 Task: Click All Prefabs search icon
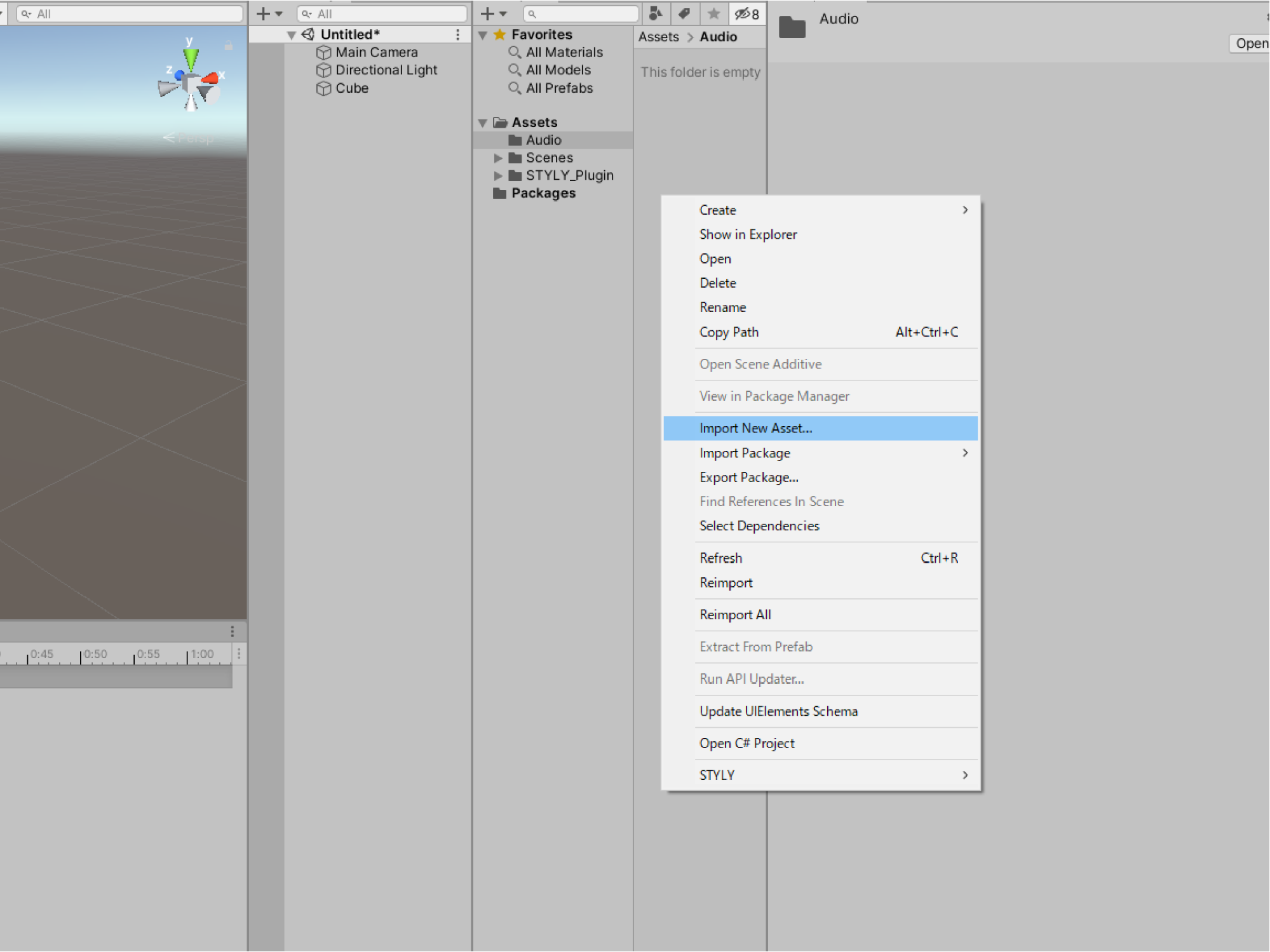(515, 88)
